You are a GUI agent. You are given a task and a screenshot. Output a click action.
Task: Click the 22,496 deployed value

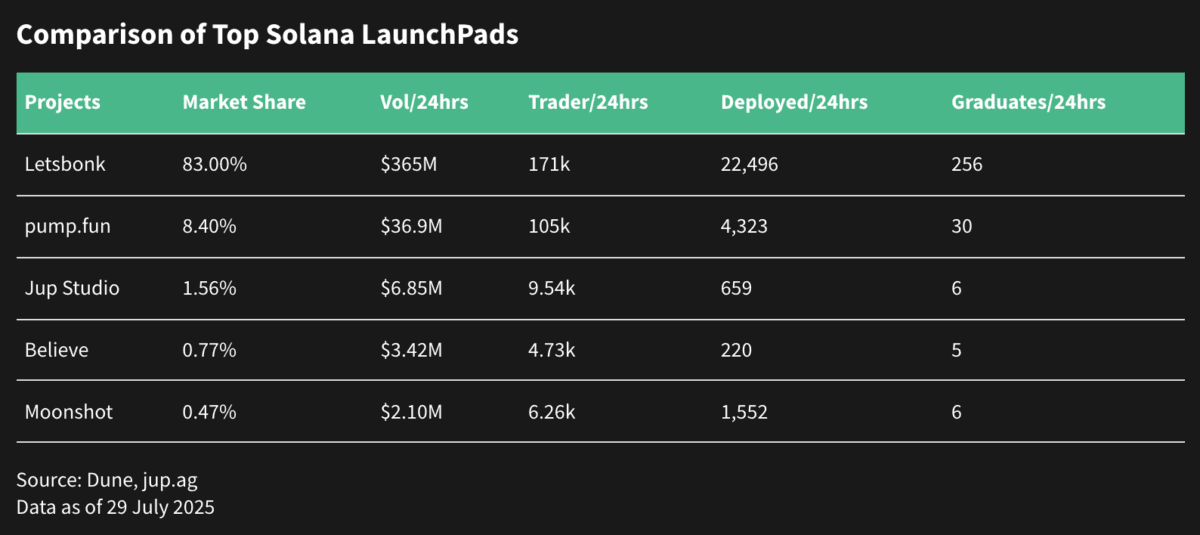click(749, 164)
